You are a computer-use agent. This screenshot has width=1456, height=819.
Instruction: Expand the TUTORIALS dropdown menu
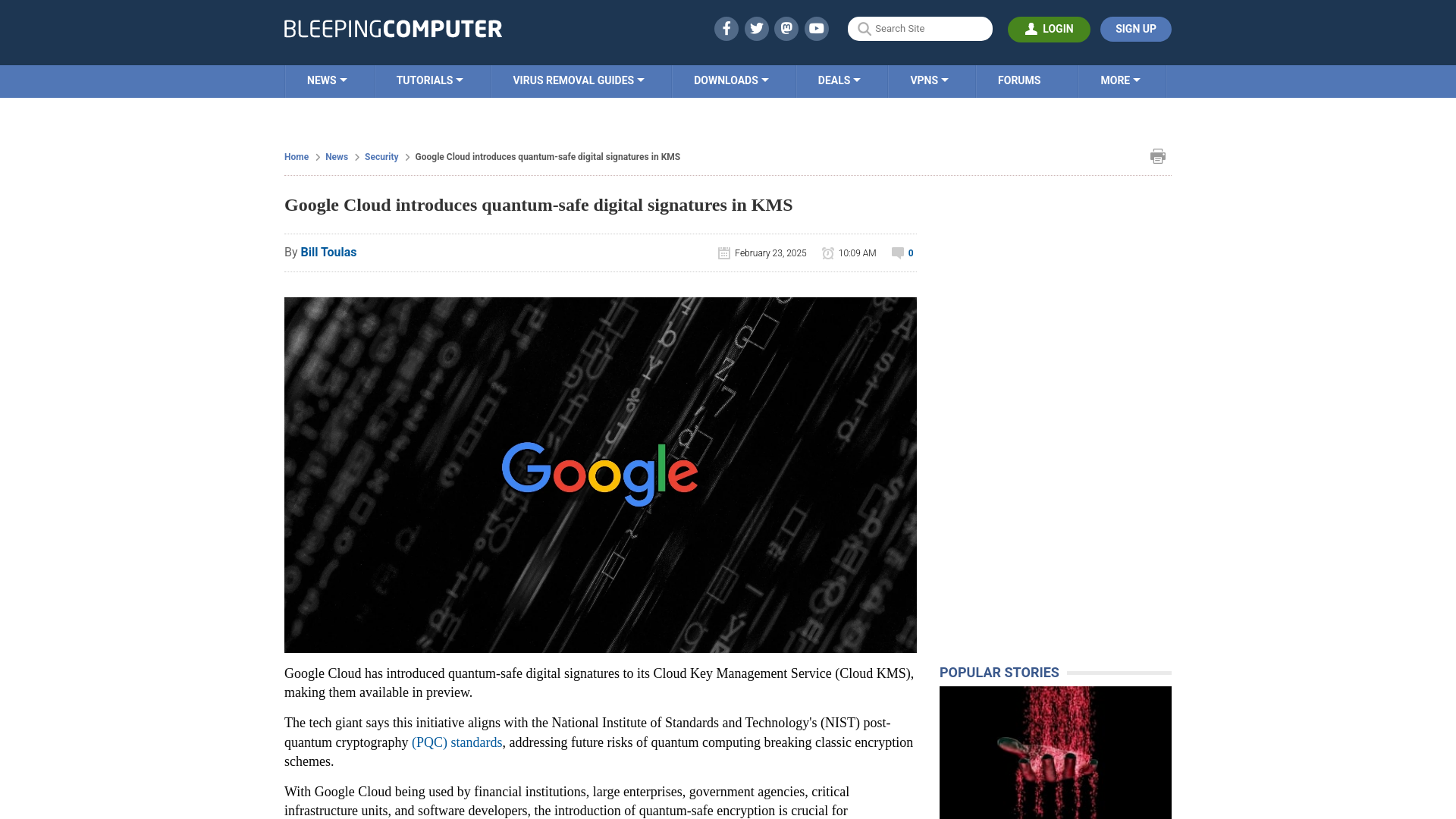point(430,80)
